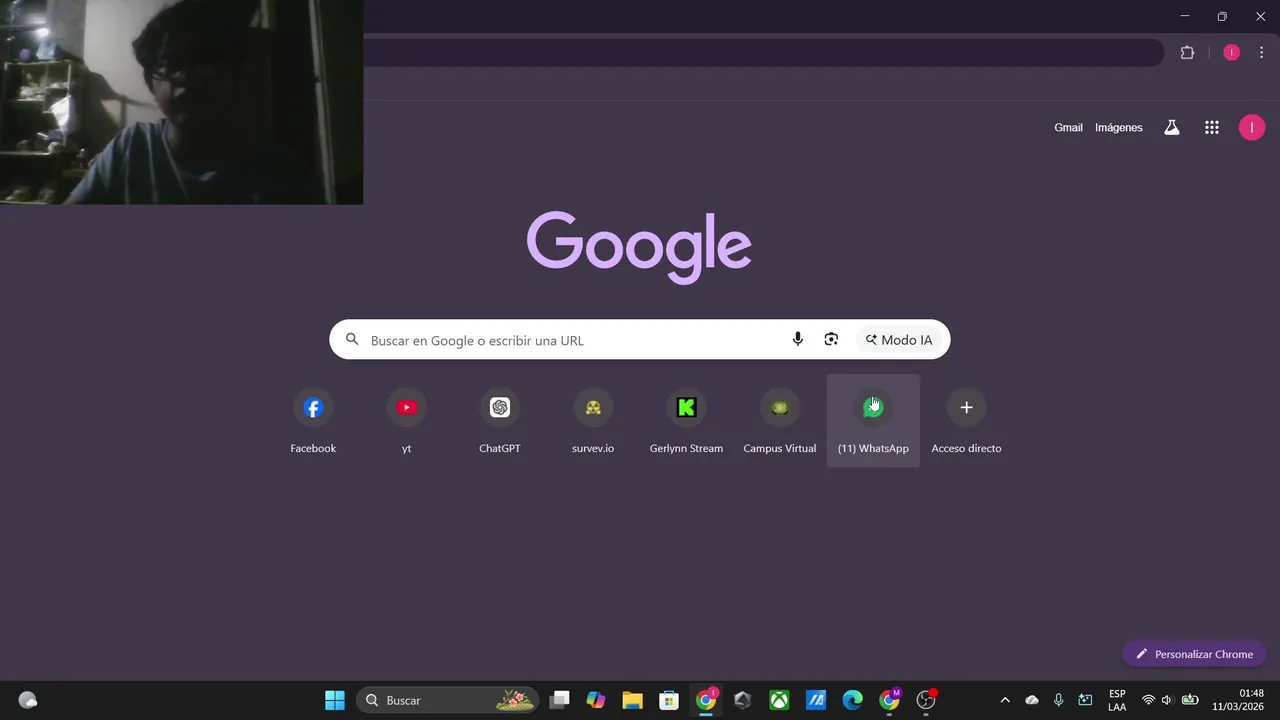Open the Facebook shortcut
This screenshot has width=1280, height=720.
[313, 420]
